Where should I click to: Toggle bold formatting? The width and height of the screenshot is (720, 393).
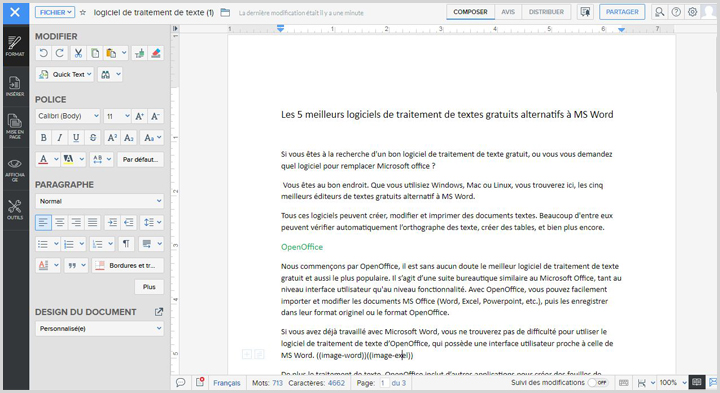tap(44, 138)
